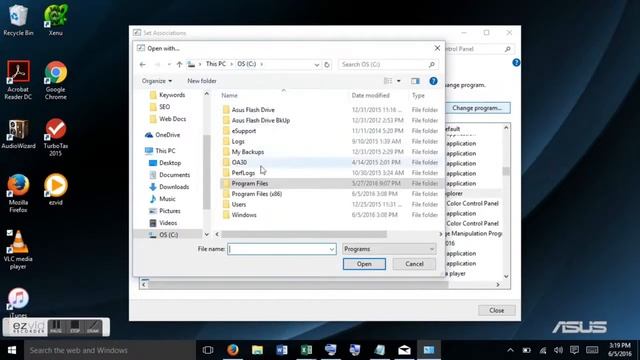Open the Recycle Bin desktop icon
The width and height of the screenshot is (640, 360).
click(x=18, y=20)
